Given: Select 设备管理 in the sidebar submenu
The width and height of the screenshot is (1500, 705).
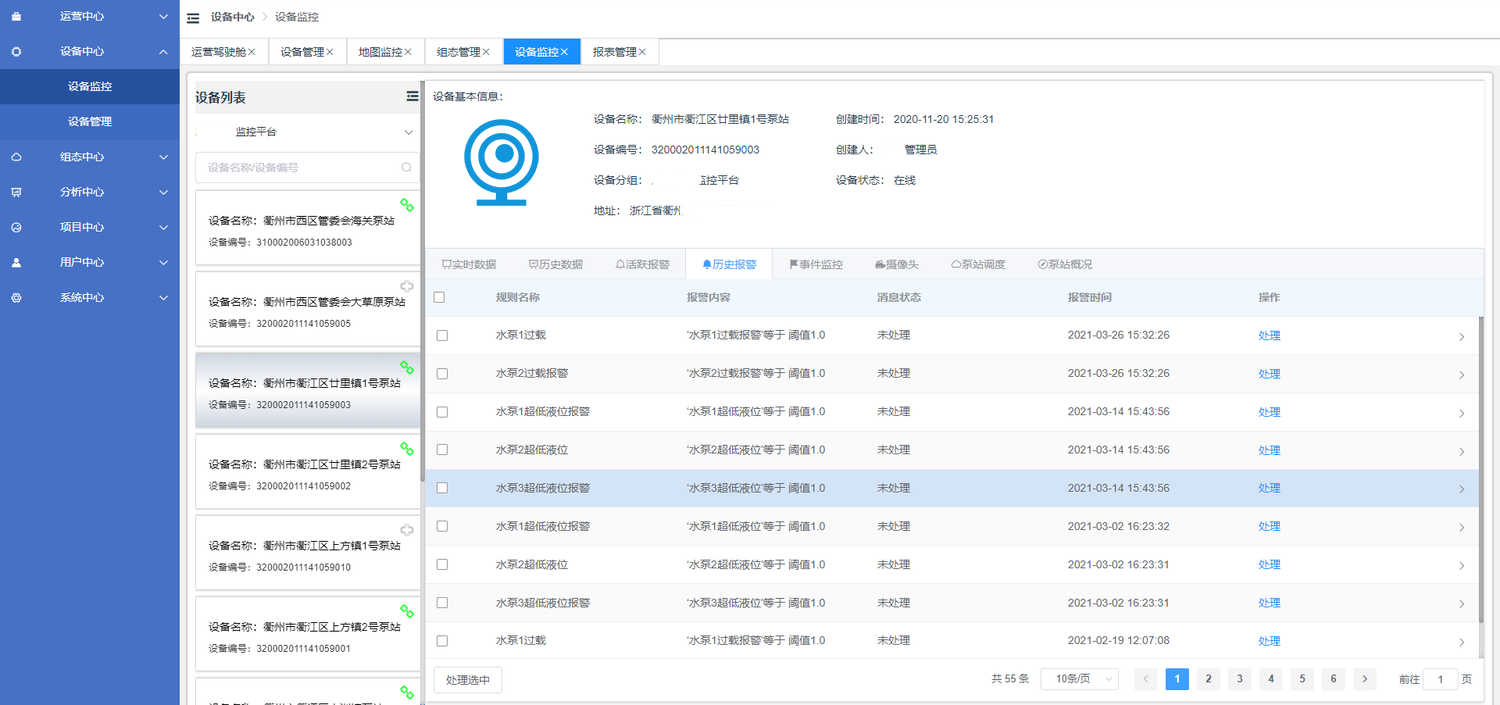Looking at the screenshot, I should pyautogui.click(x=90, y=122).
